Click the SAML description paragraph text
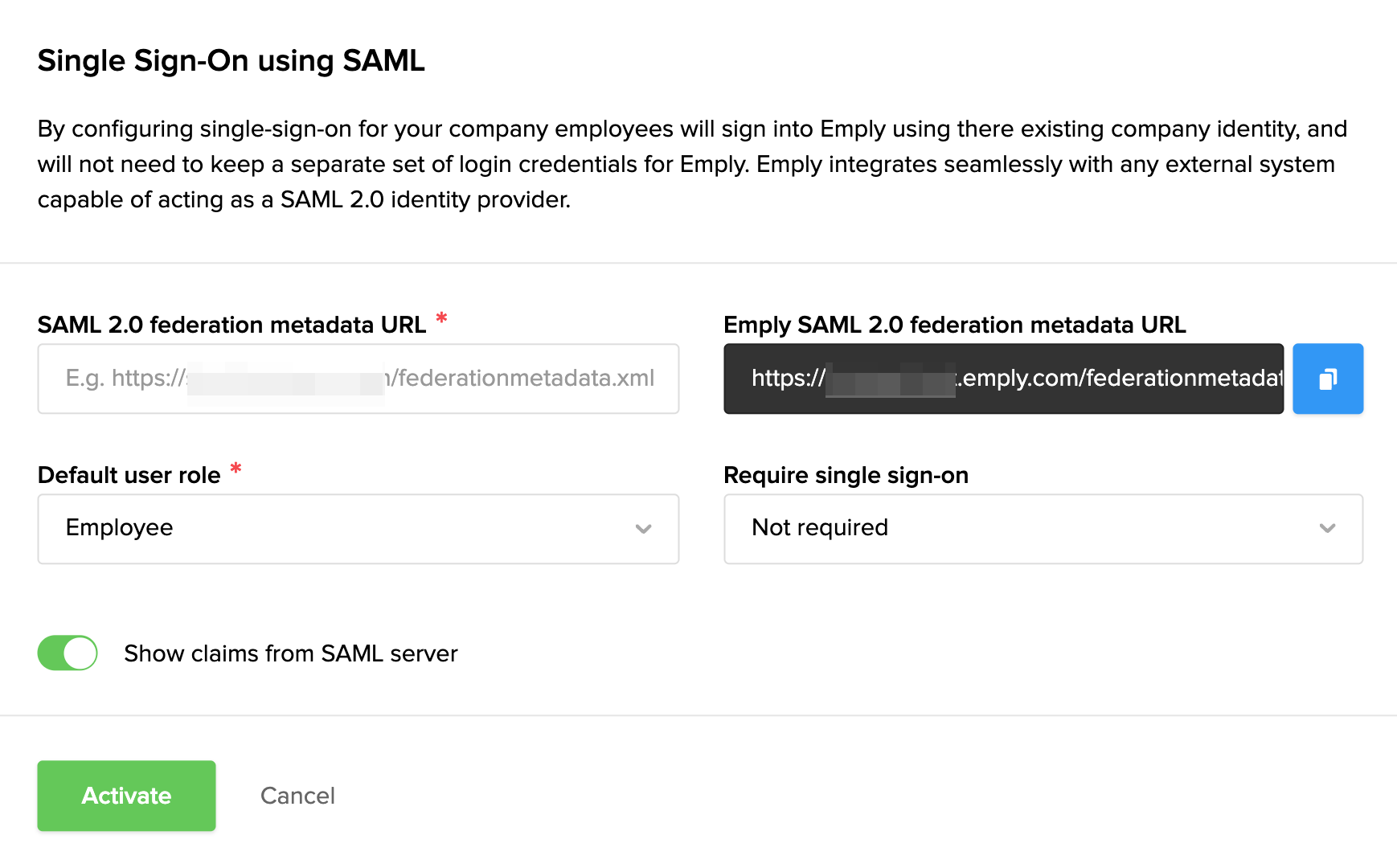 691,164
